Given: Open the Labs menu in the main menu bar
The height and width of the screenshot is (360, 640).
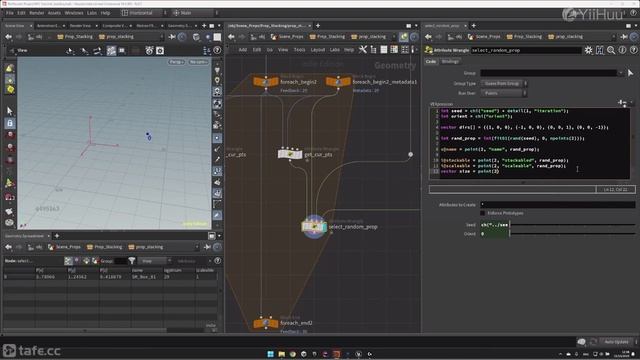Looking at the screenshot, I should pos(92,13).
